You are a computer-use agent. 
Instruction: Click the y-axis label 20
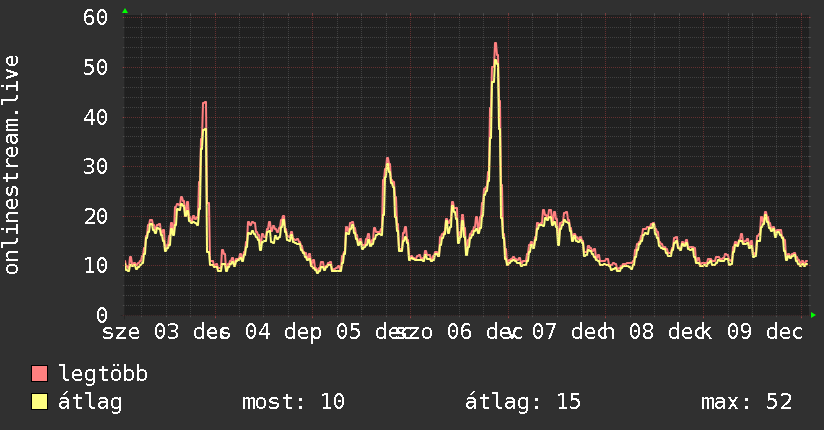(x=96, y=216)
